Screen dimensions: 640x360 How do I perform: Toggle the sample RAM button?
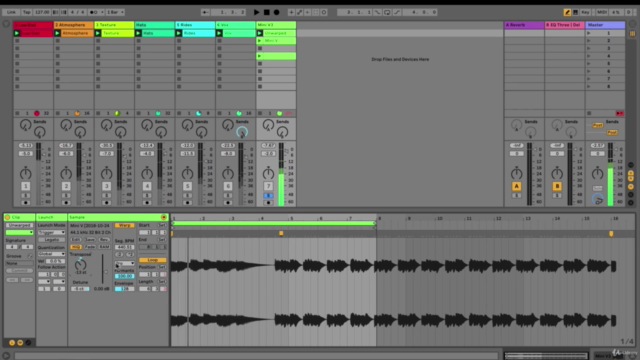coord(104,247)
